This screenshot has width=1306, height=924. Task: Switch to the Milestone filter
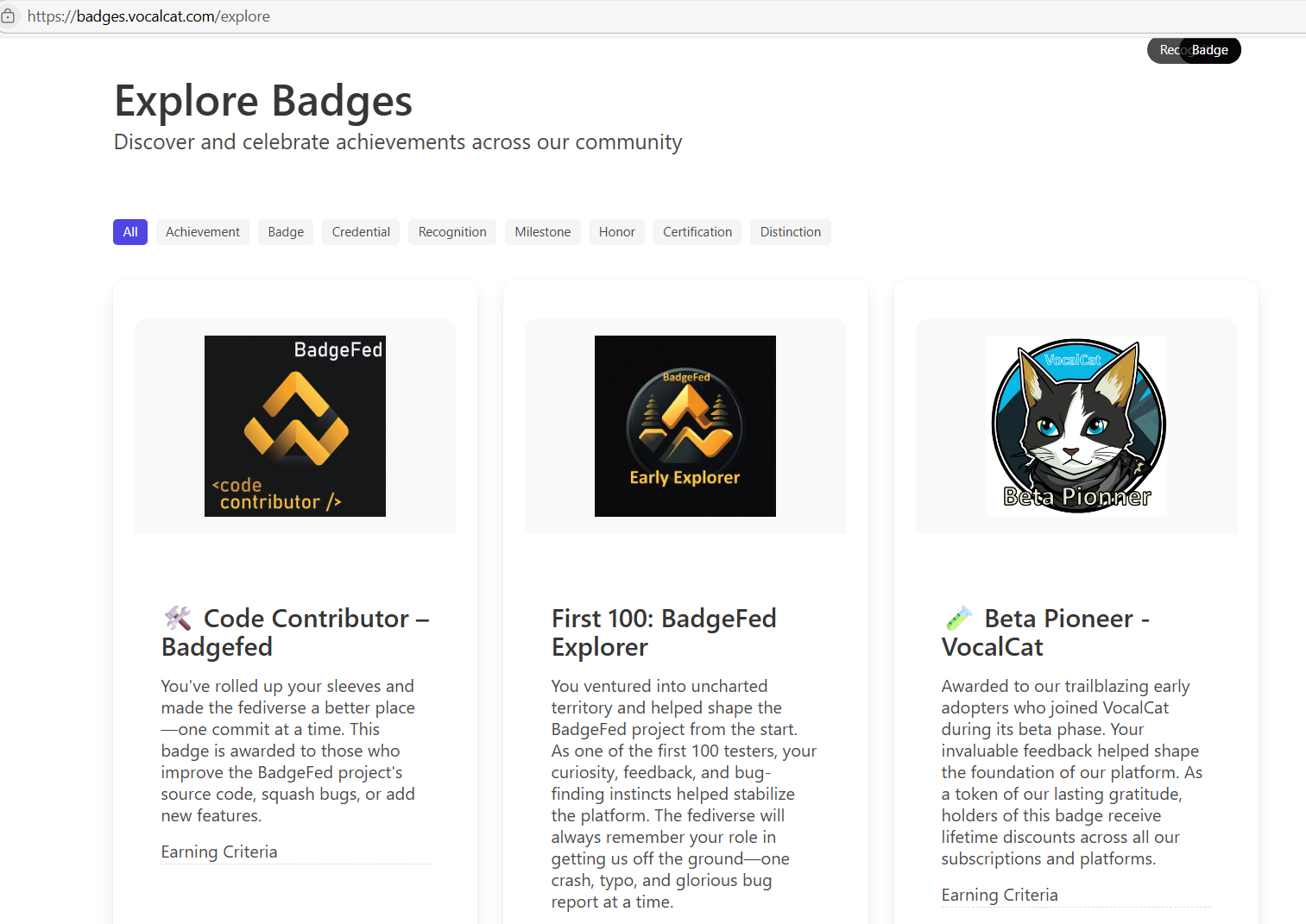[x=542, y=232]
